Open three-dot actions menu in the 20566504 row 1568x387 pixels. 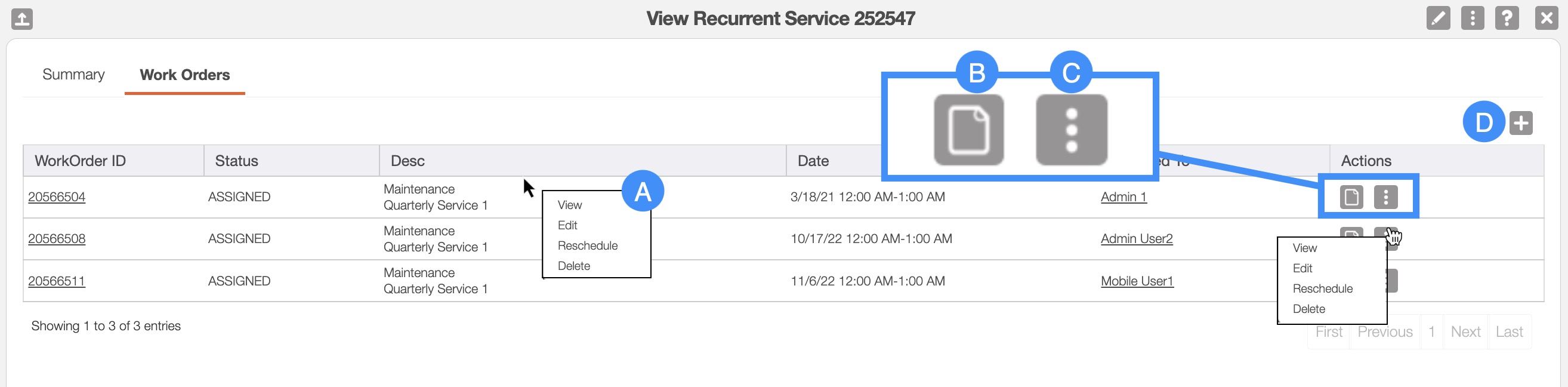pos(1385,198)
